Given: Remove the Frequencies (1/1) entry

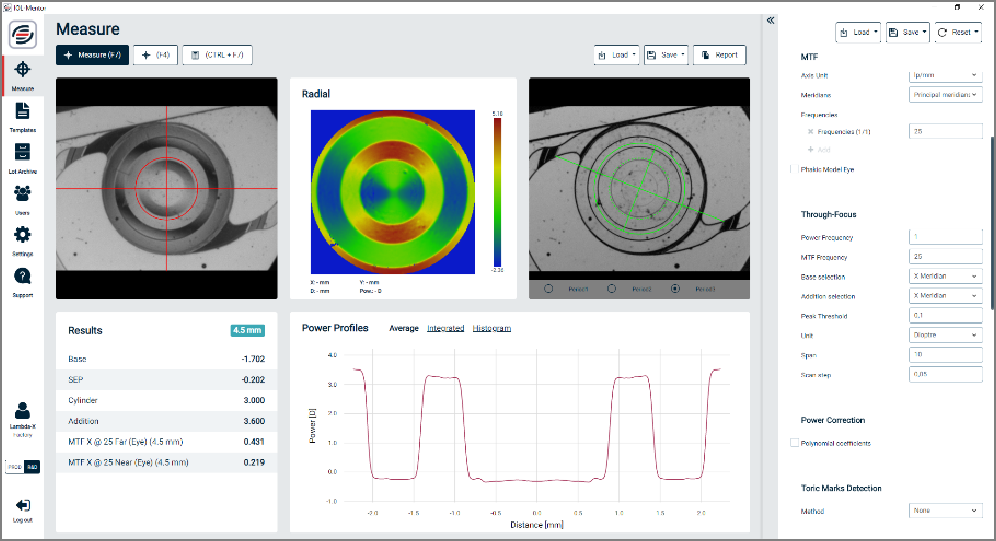Looking at the screenshot, I should point(810,132).
